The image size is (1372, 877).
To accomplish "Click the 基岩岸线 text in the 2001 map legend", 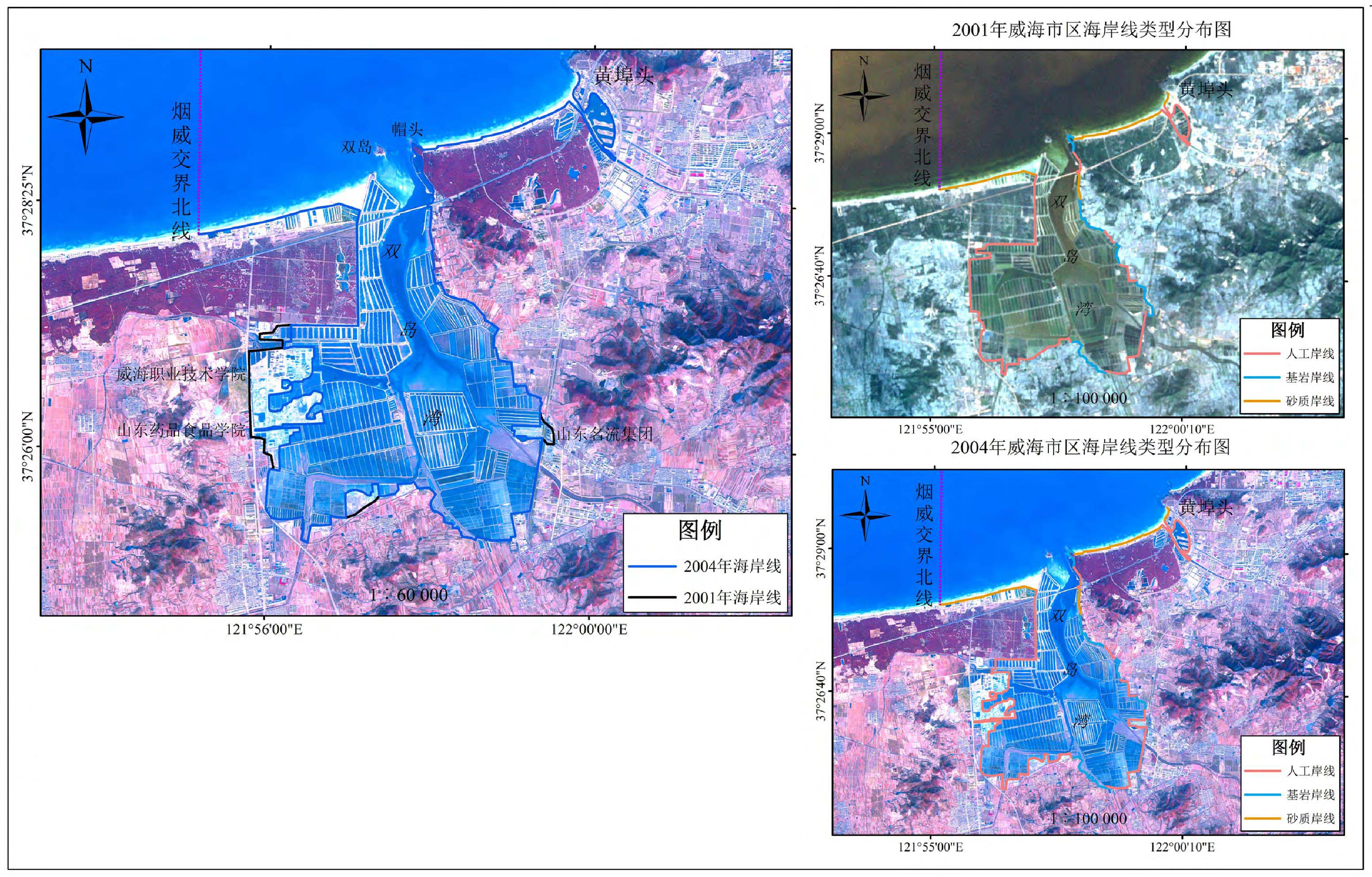I will (1311, 378).
